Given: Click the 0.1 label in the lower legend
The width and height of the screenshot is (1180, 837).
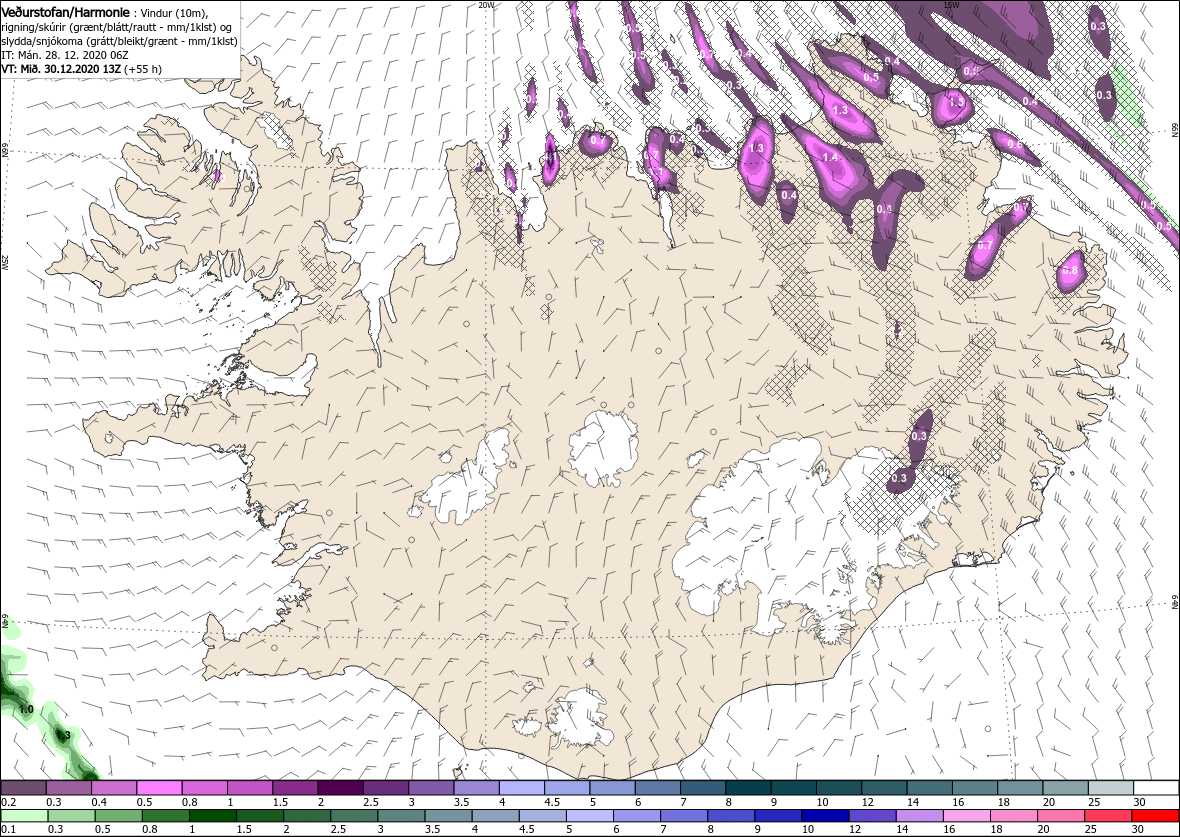Looking at the screenshot, I should click(x=9, y=830).
